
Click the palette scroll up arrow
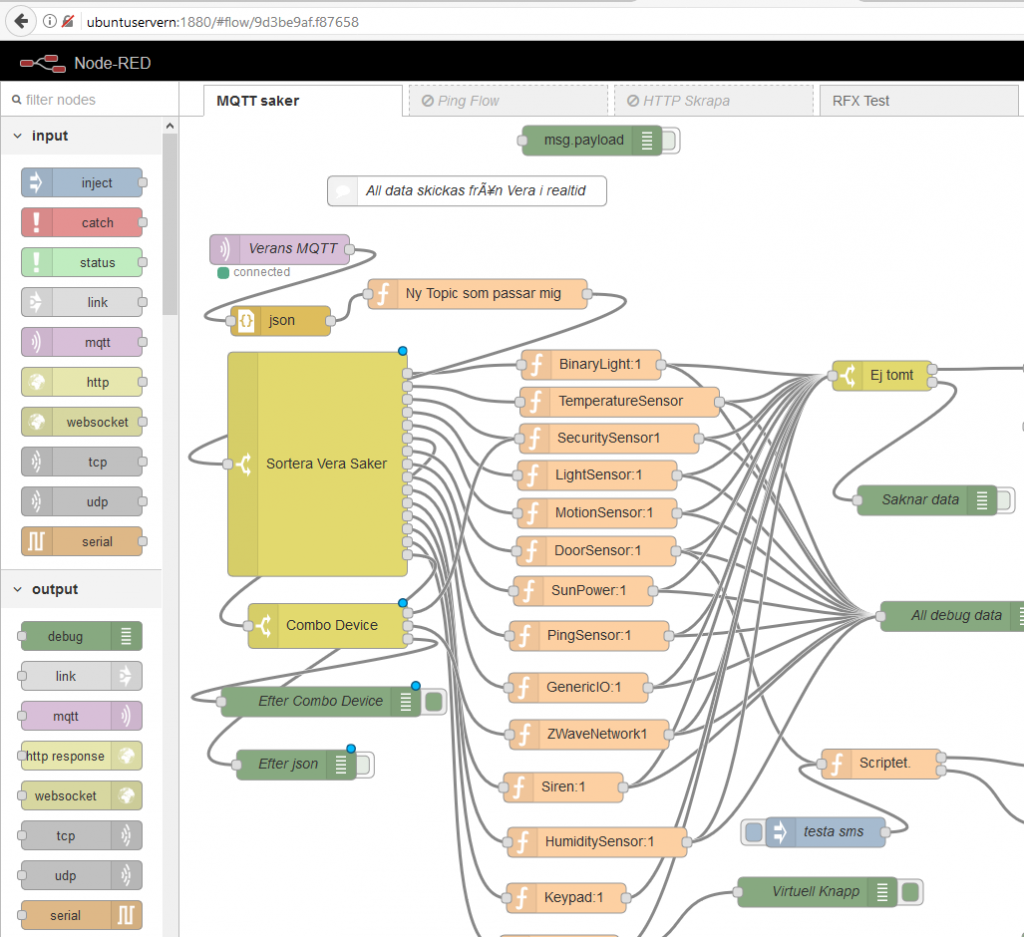pos(170,126)
